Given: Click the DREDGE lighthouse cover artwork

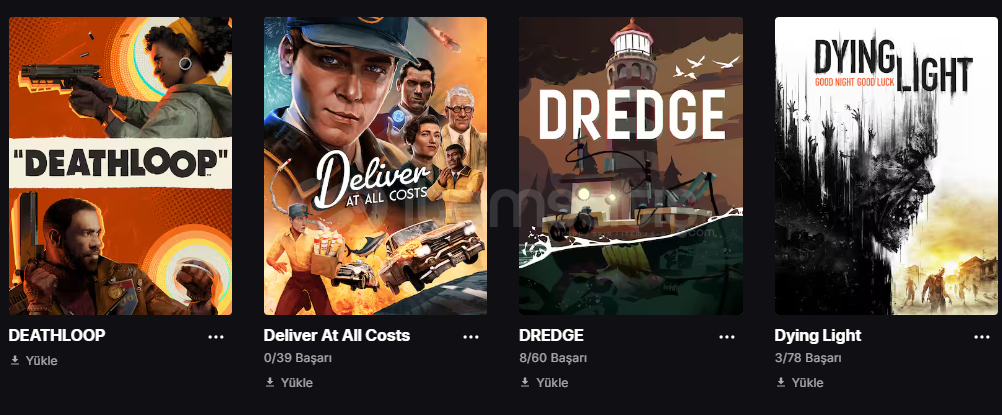Looking at the screenshot, I should (x=631, y=166).
